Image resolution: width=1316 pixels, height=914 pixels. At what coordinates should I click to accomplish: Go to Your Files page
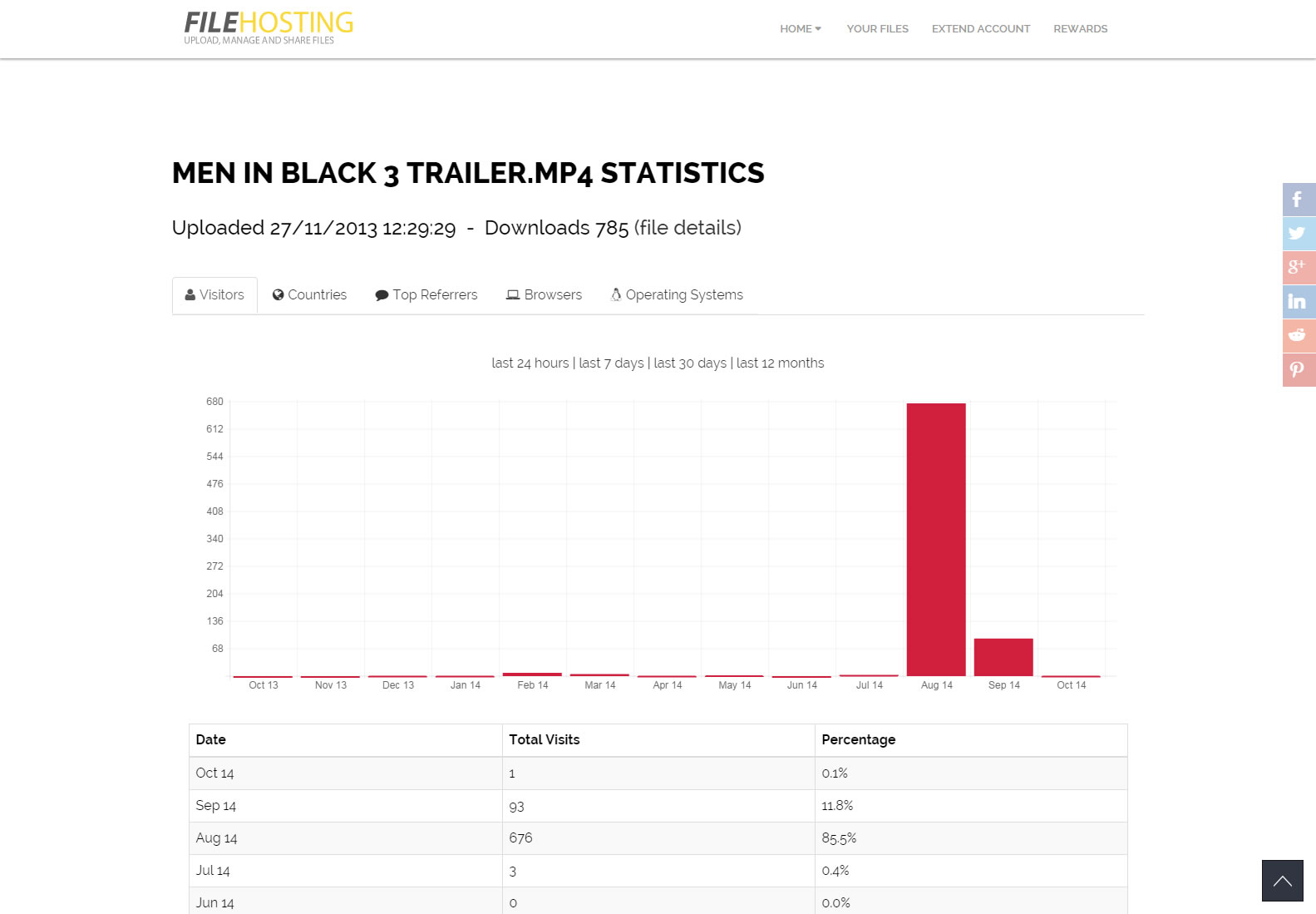tap(877, 28)
